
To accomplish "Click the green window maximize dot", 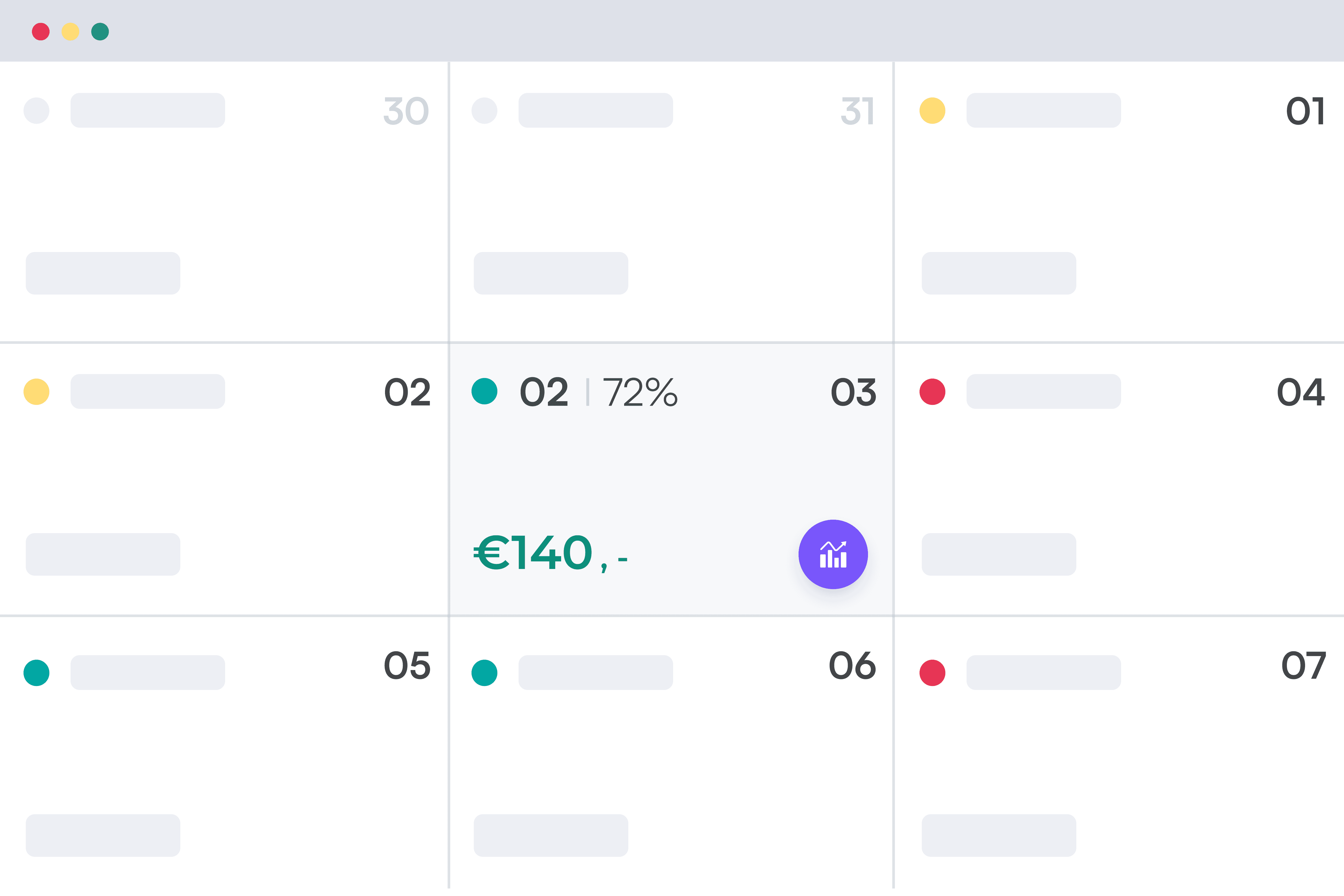I will coord(100,31).
